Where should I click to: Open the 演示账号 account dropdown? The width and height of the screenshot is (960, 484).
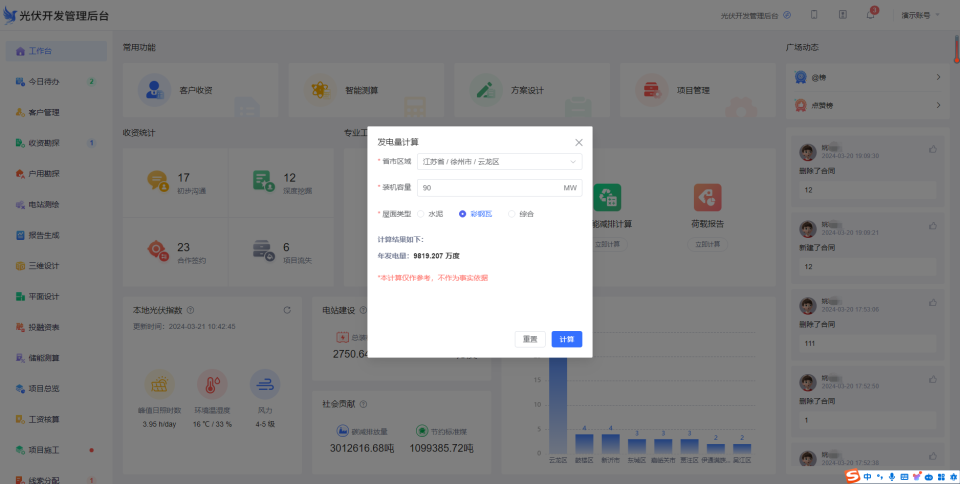(920, 15)
